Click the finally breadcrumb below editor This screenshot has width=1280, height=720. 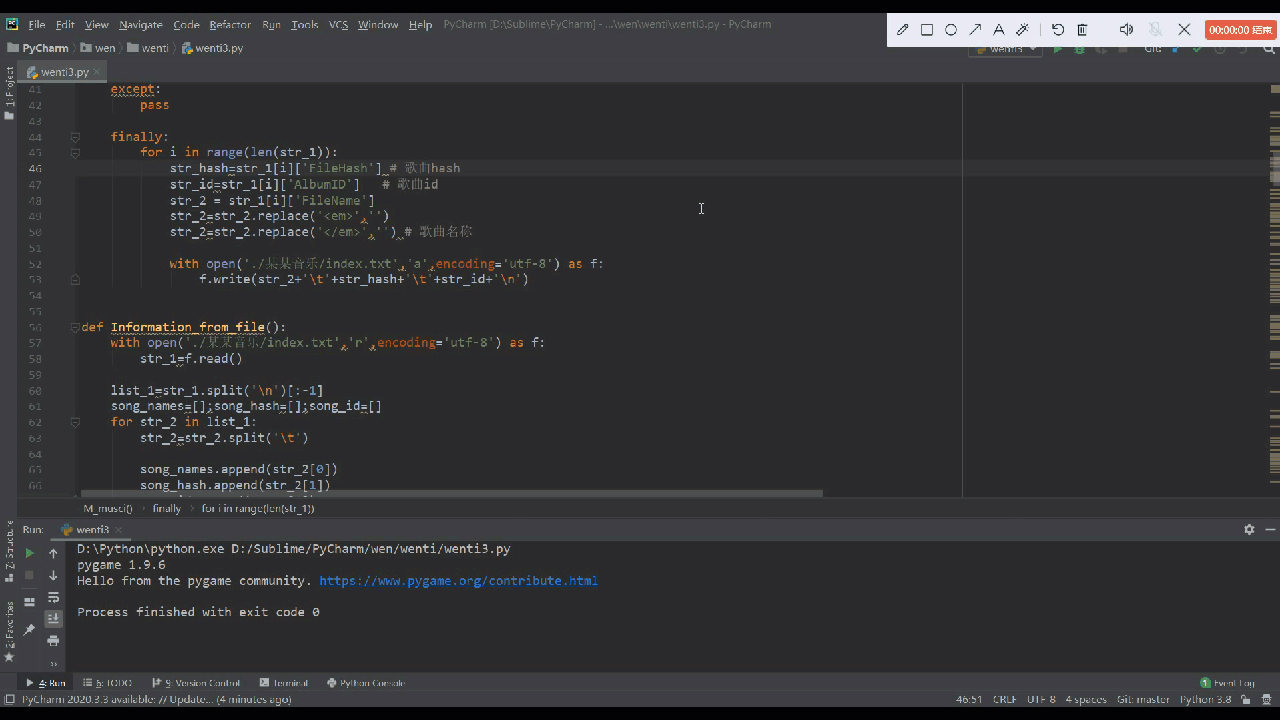(x=167, y=508)
